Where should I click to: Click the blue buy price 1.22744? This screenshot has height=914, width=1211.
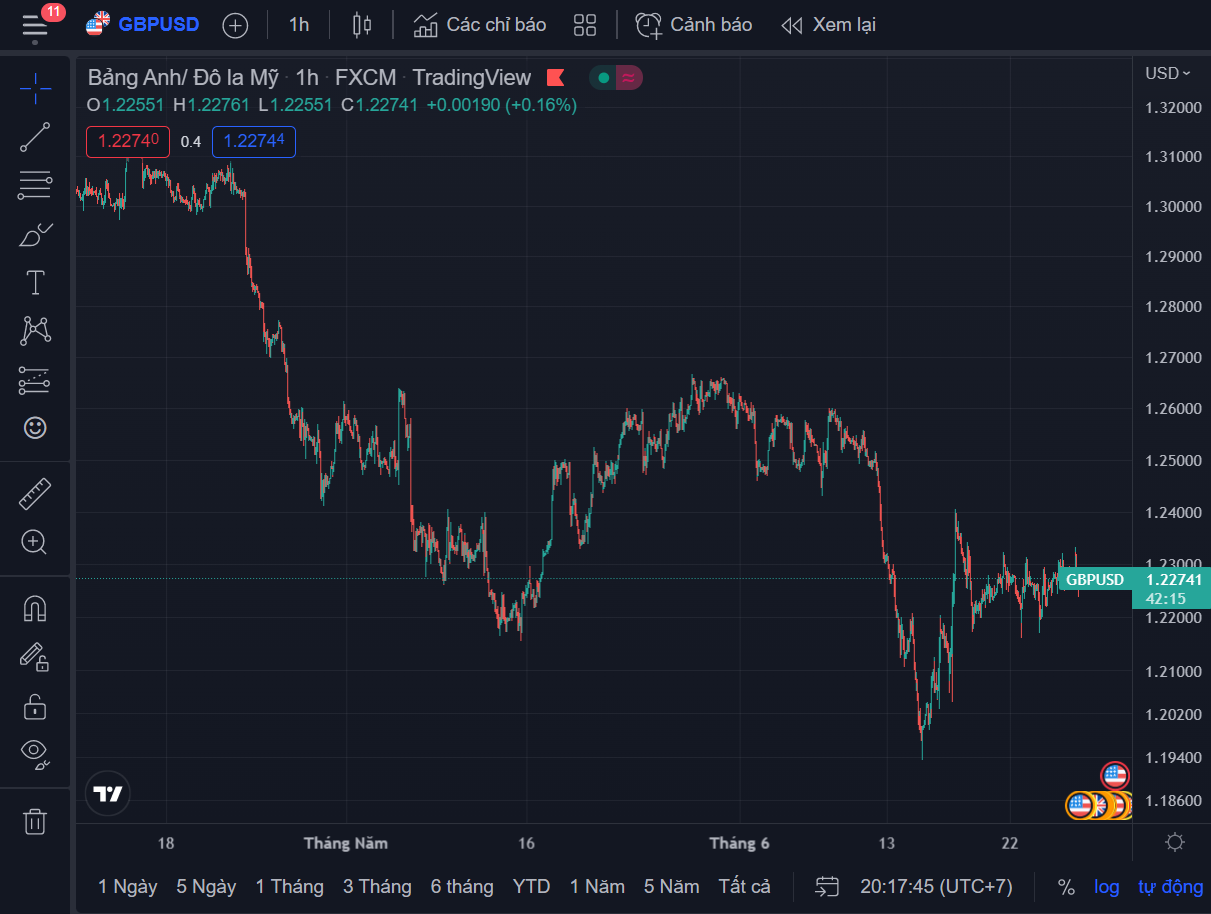coord(254,141)
